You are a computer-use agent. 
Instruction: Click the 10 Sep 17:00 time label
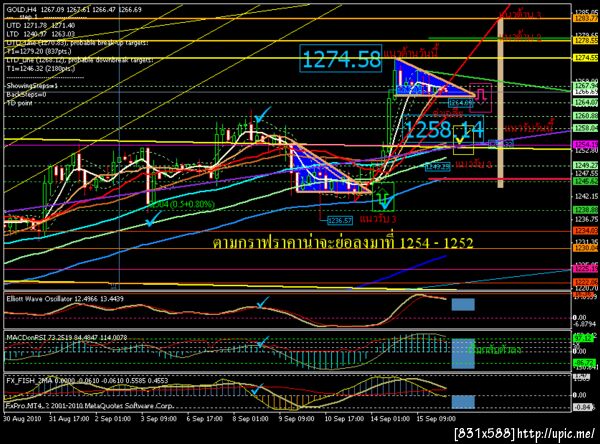click(x=344, y=419)
